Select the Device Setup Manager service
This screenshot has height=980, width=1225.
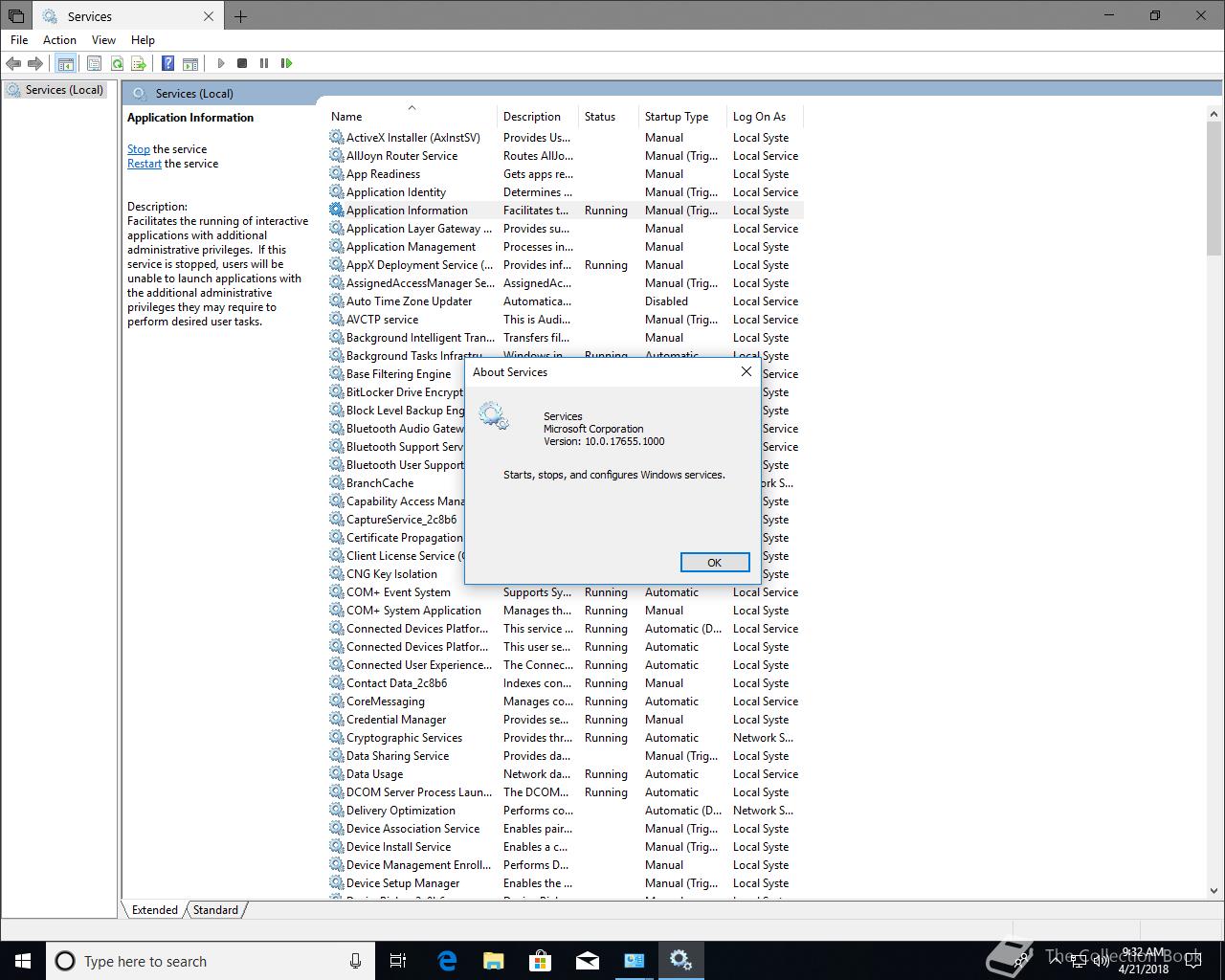pyautogui.click(x=403, y=883)
